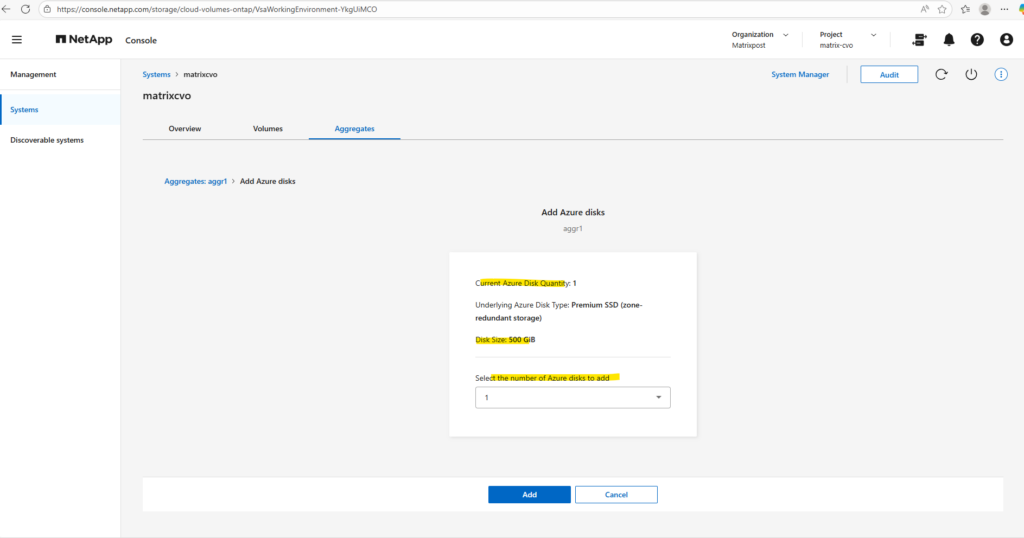
Task: Click the Audit button
Action: [888, 75]
